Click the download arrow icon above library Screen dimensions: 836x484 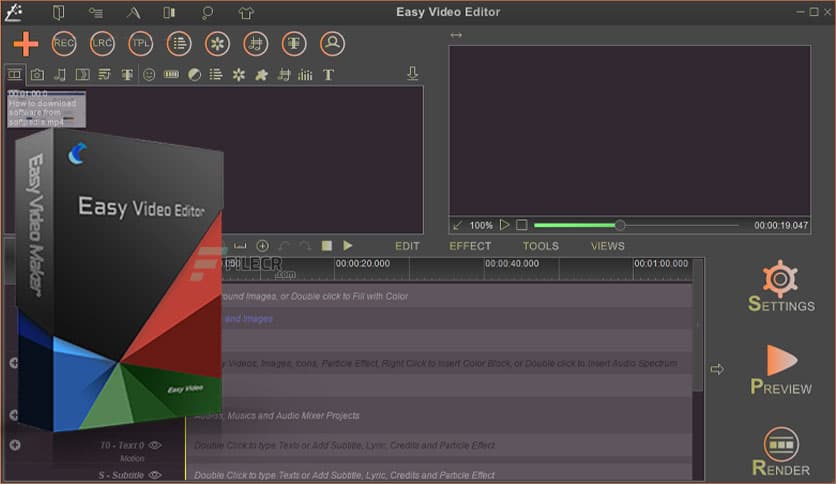coord(412,73)
